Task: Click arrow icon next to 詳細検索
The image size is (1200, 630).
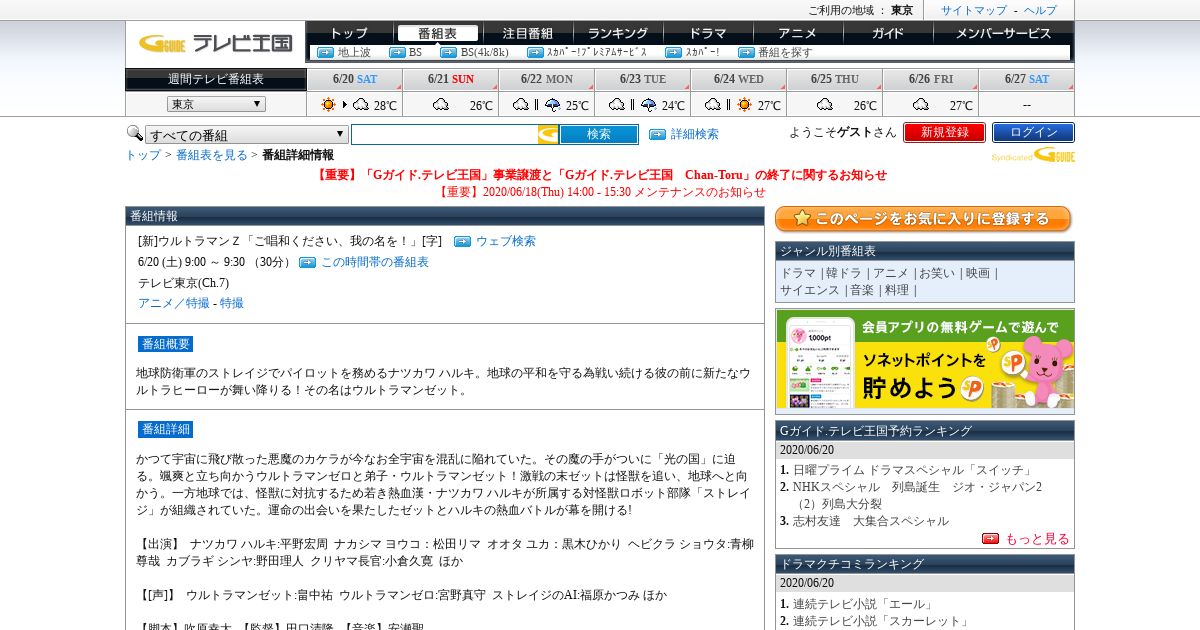Action: 657,134
